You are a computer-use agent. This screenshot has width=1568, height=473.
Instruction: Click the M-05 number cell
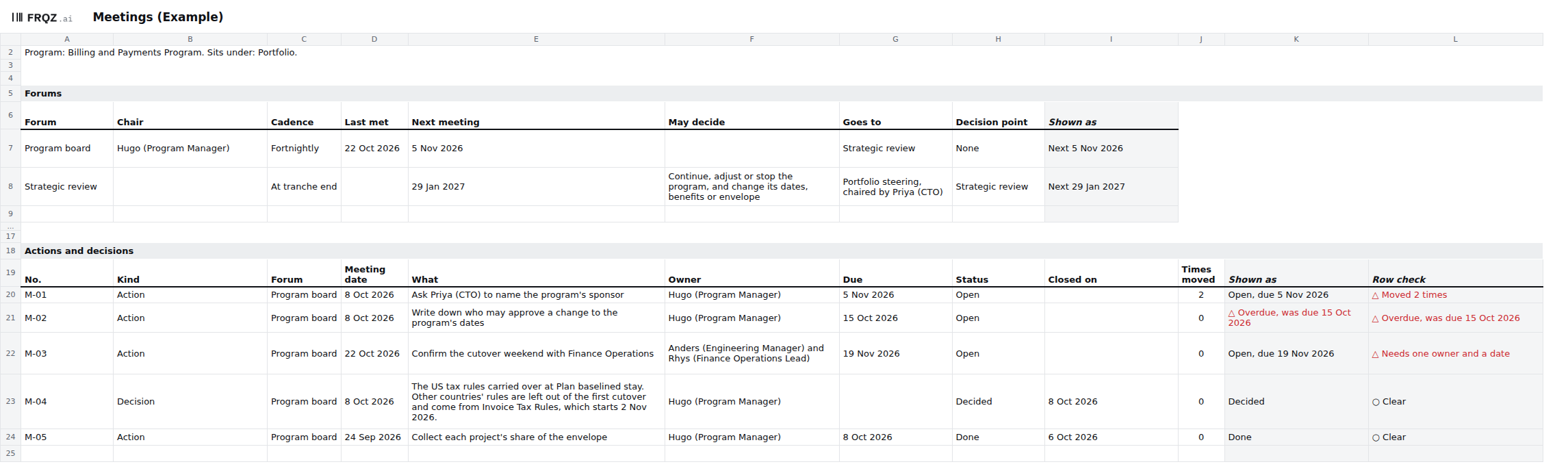click(67, 437)
